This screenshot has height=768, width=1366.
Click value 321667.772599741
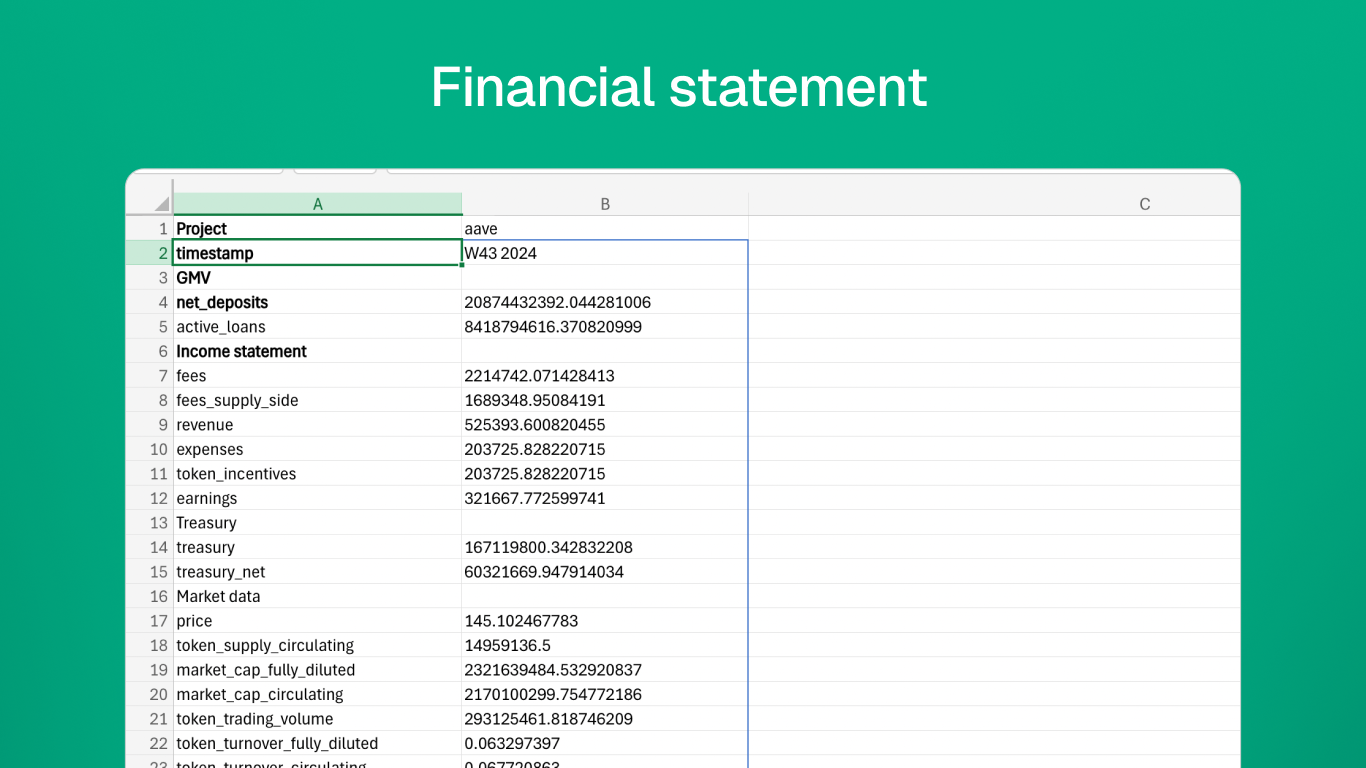click(605, 498)
